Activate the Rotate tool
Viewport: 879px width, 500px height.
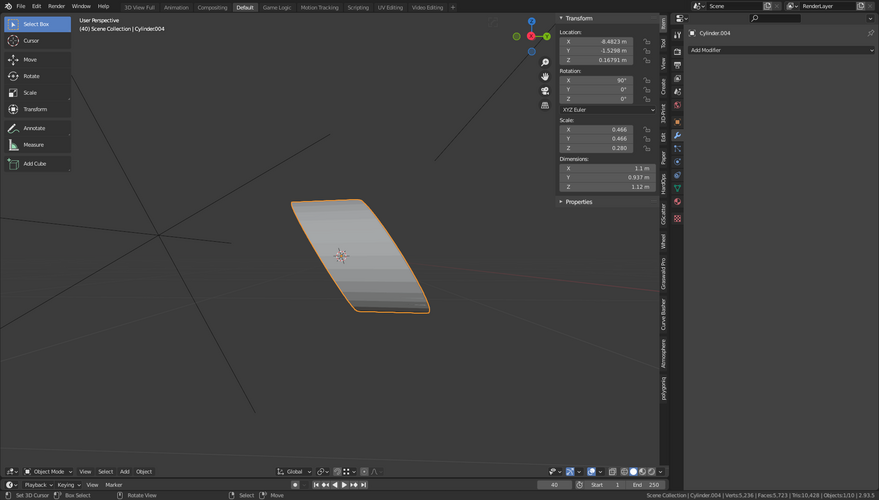pos(38,76)
